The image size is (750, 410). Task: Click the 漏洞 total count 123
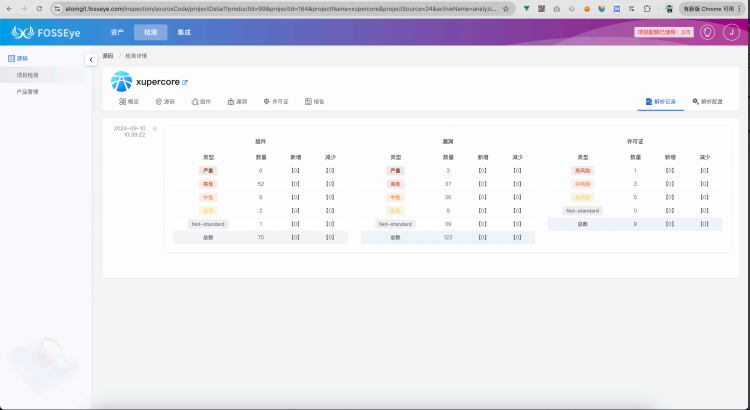pyautogui.click(x=448, y=237)
